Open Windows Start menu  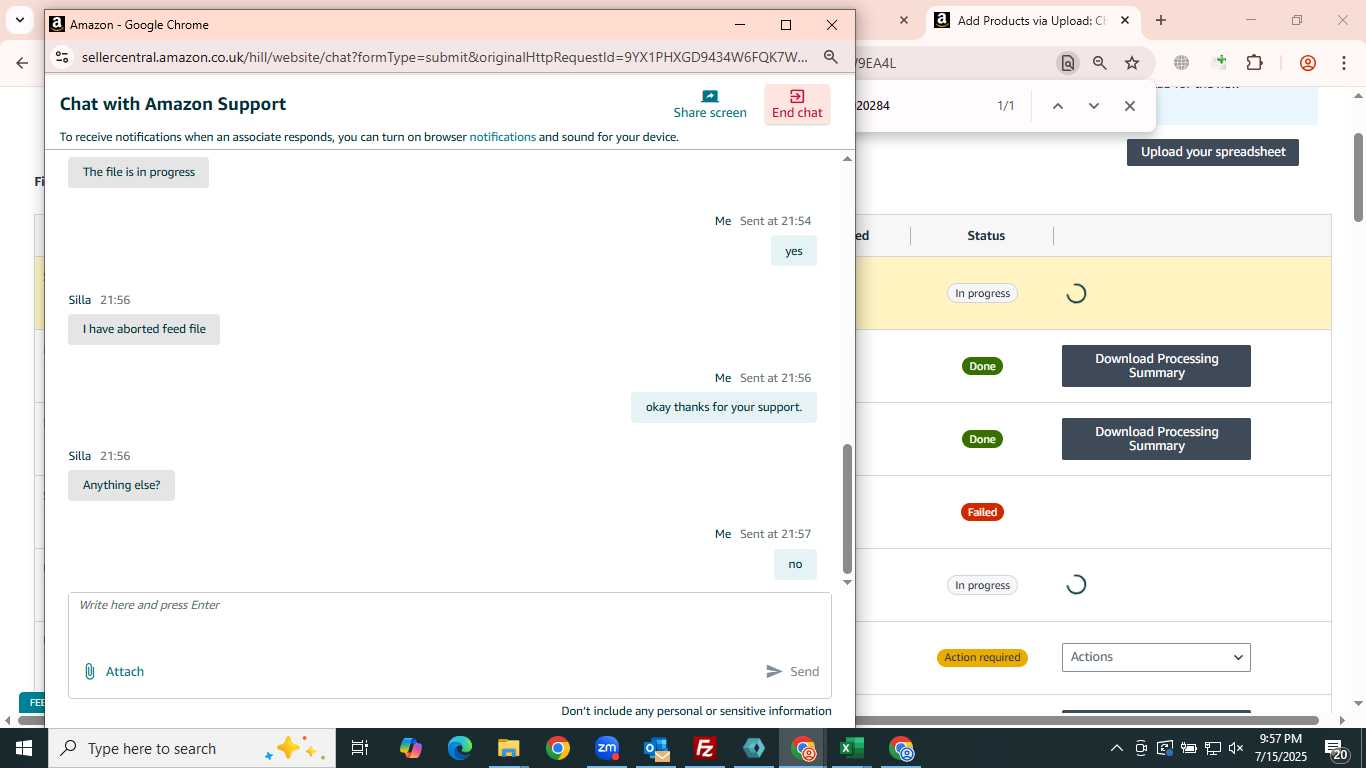24,748
